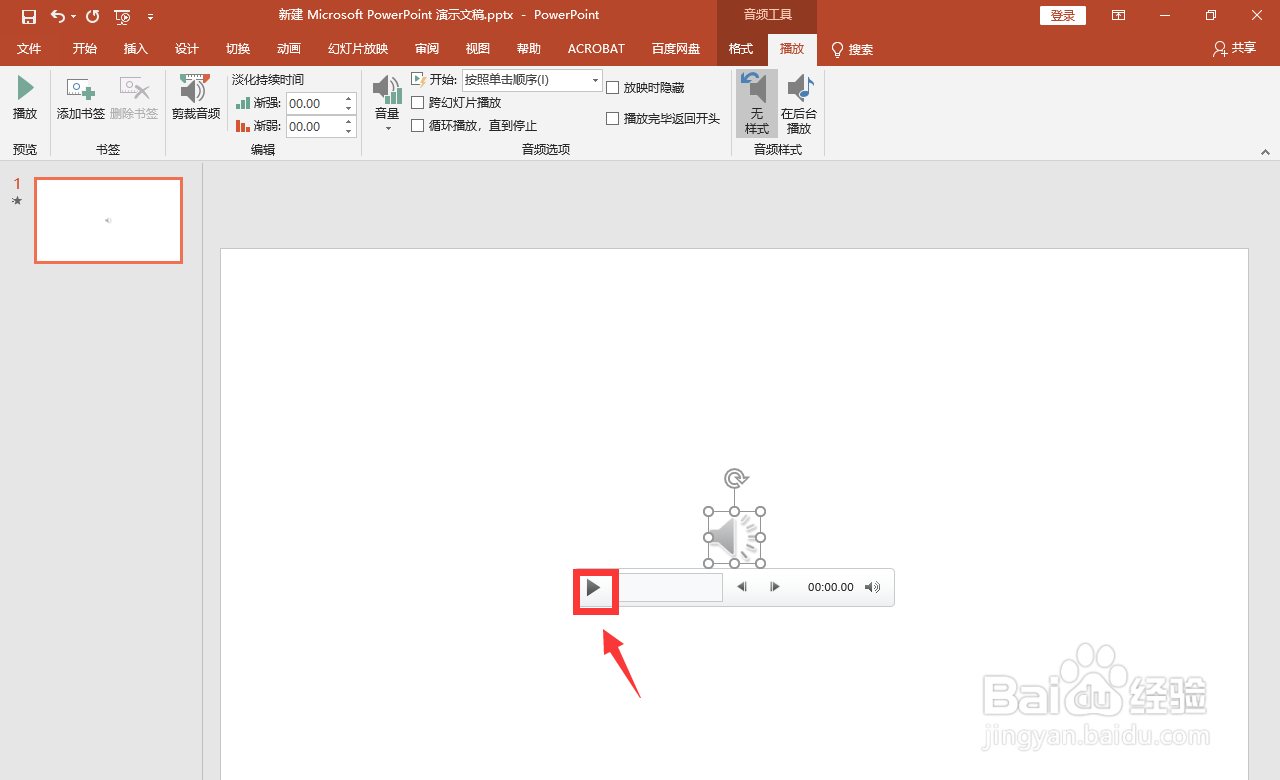The width and height of the screenshot is (1280, 780).
Task: Start slideshow from beginning icon
Action: 122,16
